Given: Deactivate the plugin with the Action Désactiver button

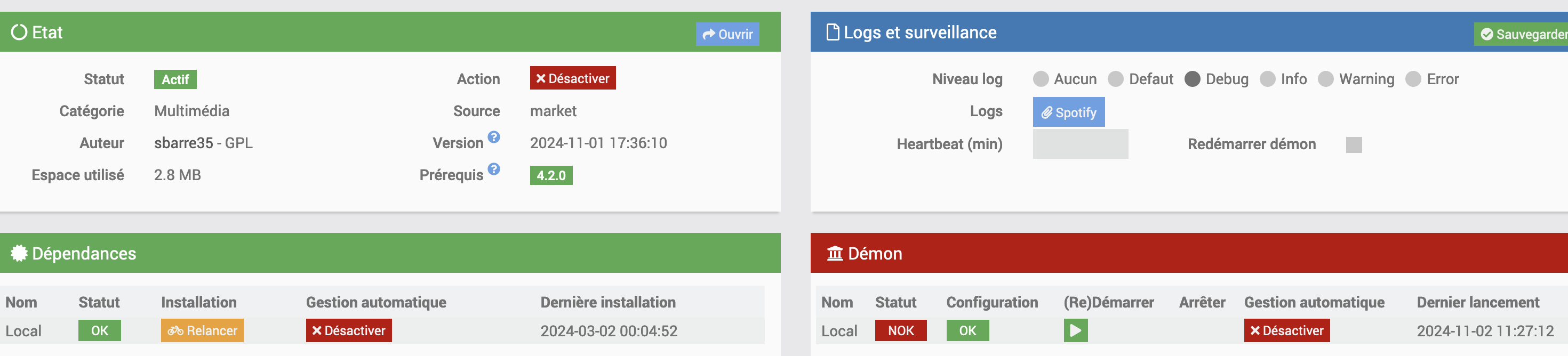Looking at the screenshot, I should point(573,78).
